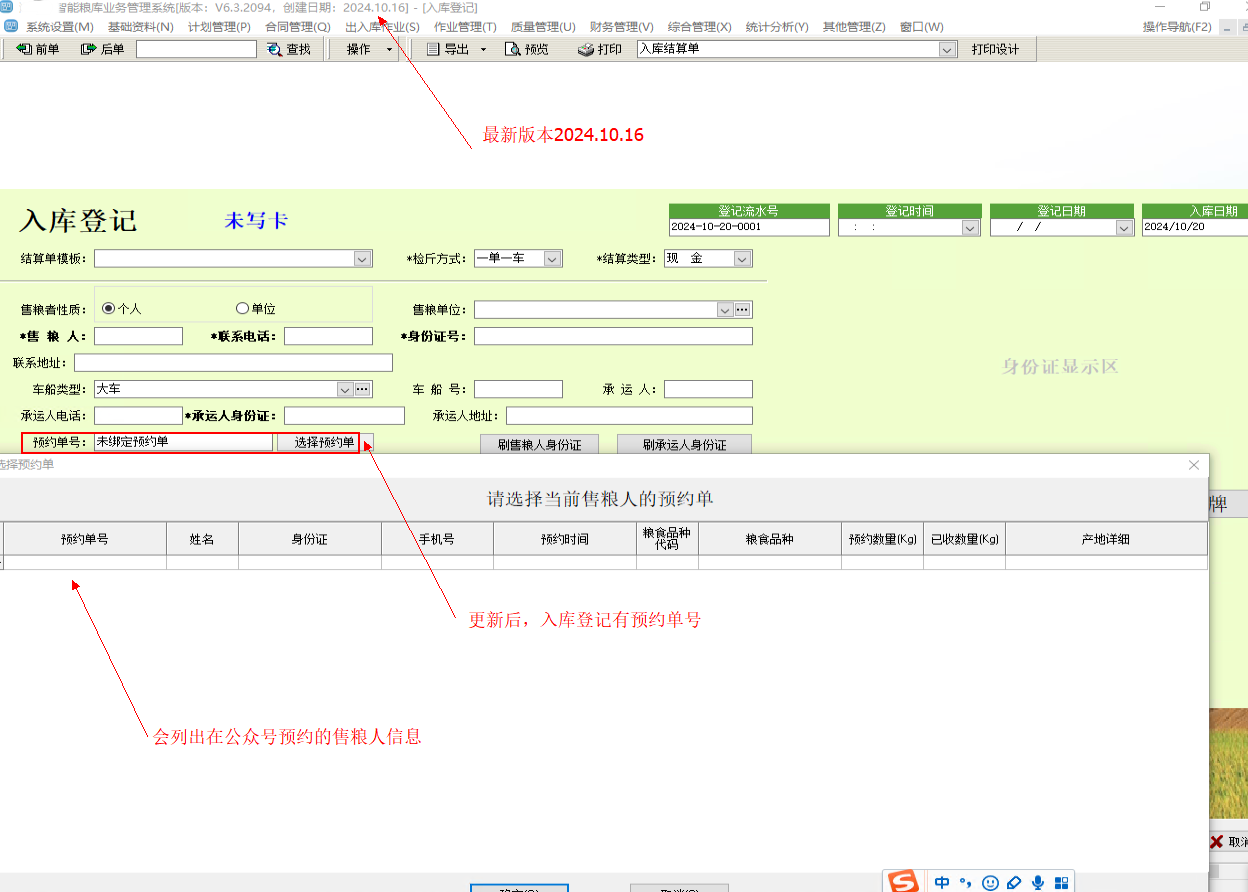Open the Sogou input toolbox grid icon
Screen dimensions: 1248x892
pyautogui.click(x=1062, y=883)
